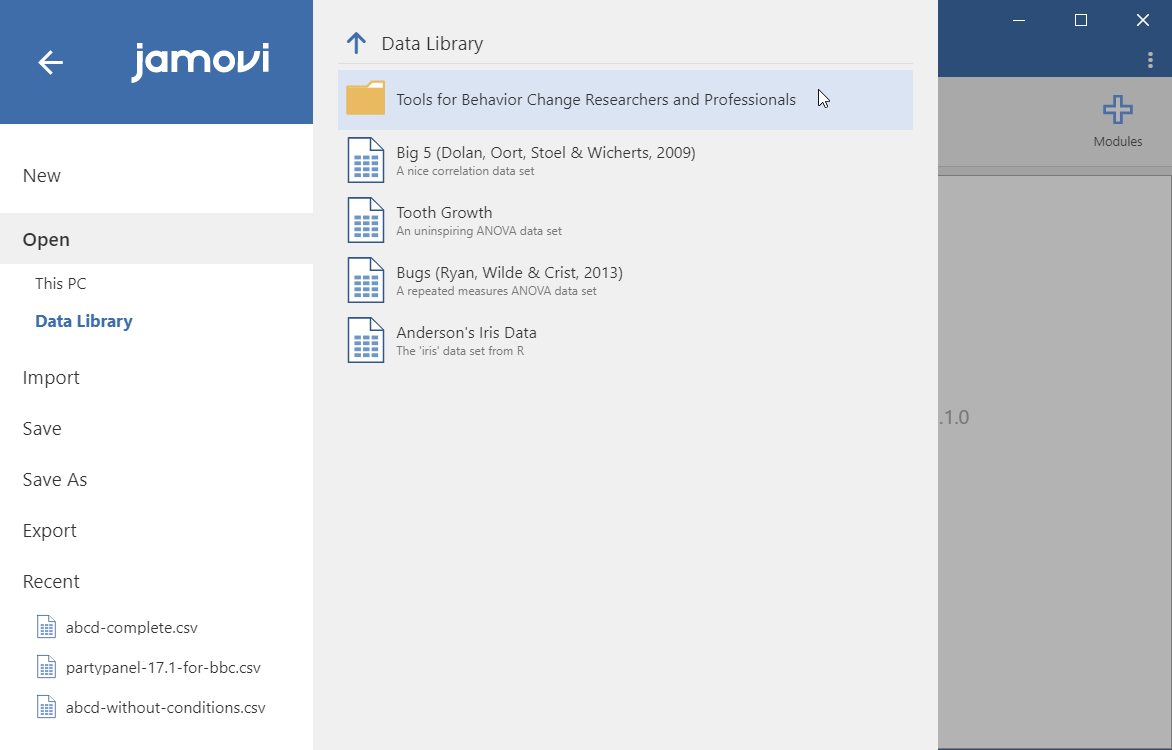The image size is (1172, 750).
Task: Click the abcd-complete.csv file icon
Action: point(46,627)
